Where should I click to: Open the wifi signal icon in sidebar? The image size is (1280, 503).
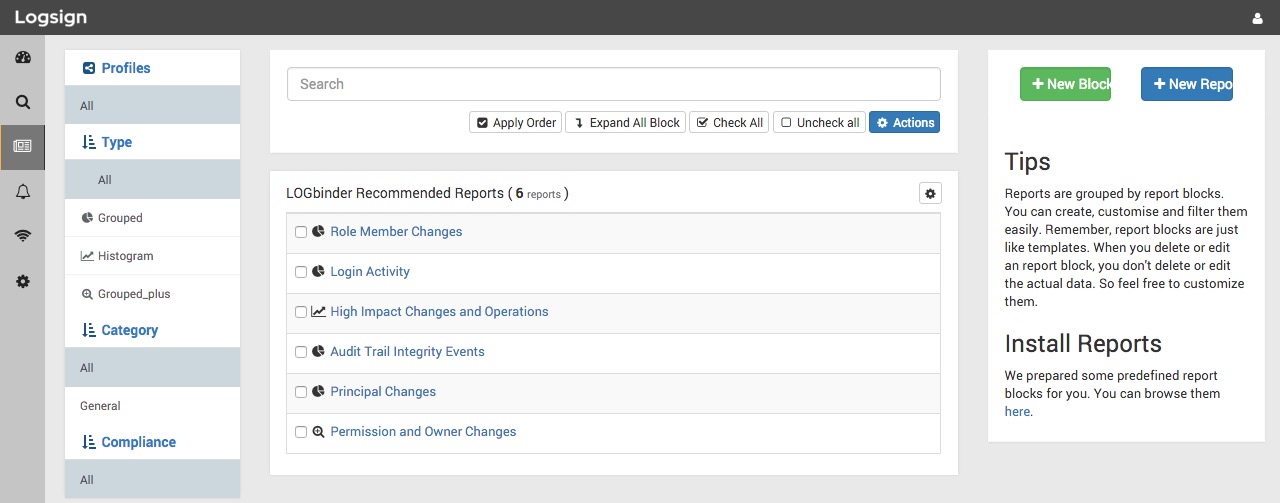point(22,236)
